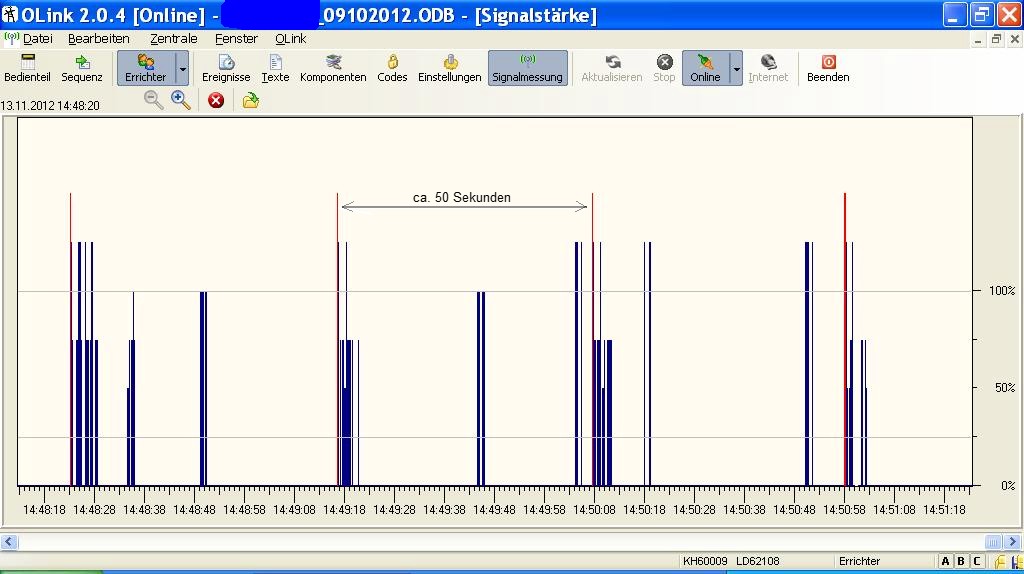Expand the Errichter dropdown arrow
This screenshot has width=1024, height=574.
click(x=182, y=69)
